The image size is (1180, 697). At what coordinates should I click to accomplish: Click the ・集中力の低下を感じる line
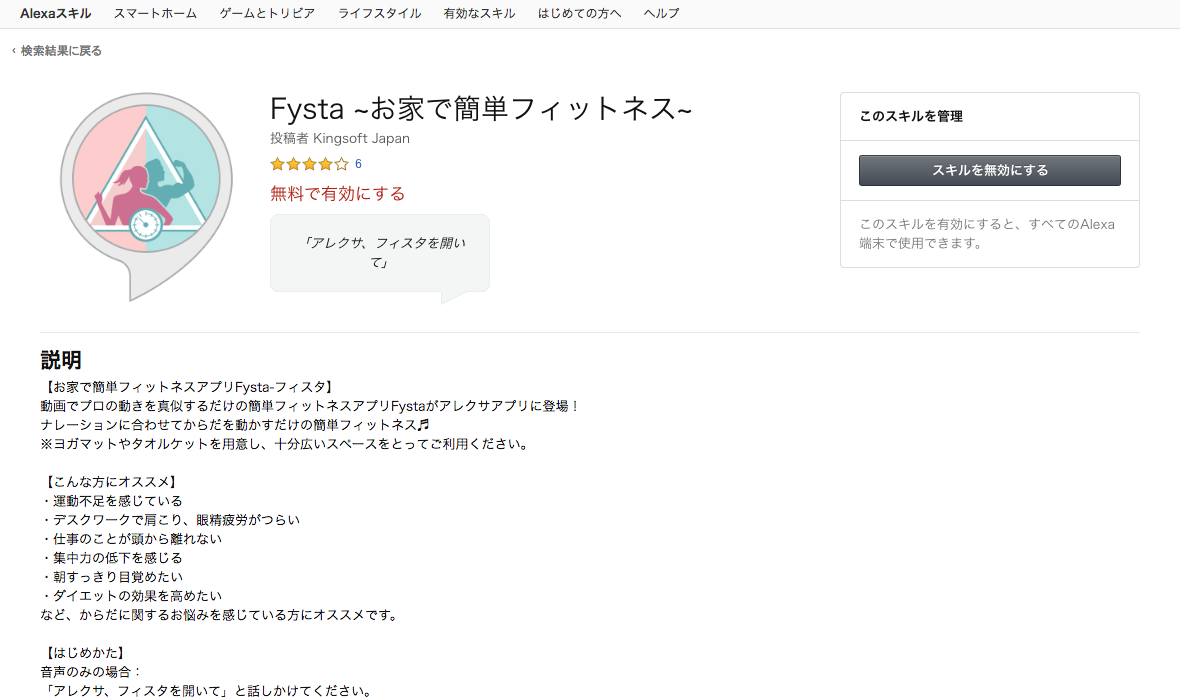[x=111, y=558]
